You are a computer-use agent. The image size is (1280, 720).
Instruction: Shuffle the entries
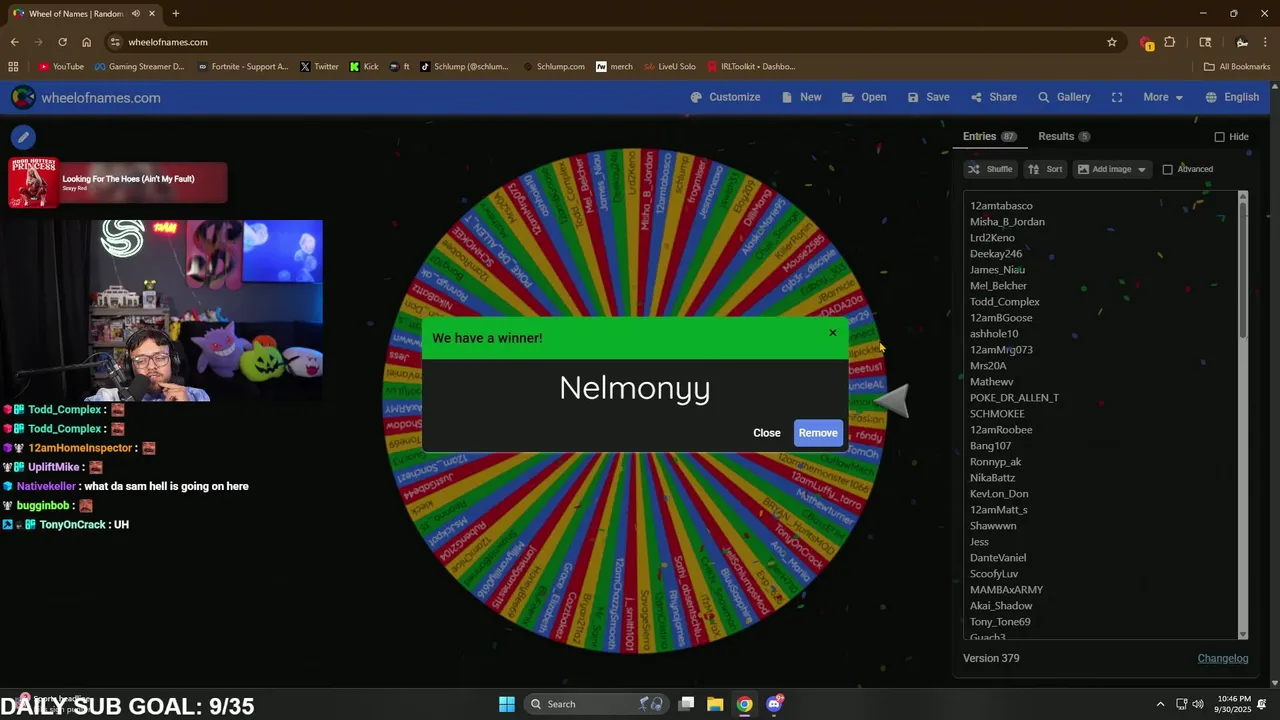[990, 169]
